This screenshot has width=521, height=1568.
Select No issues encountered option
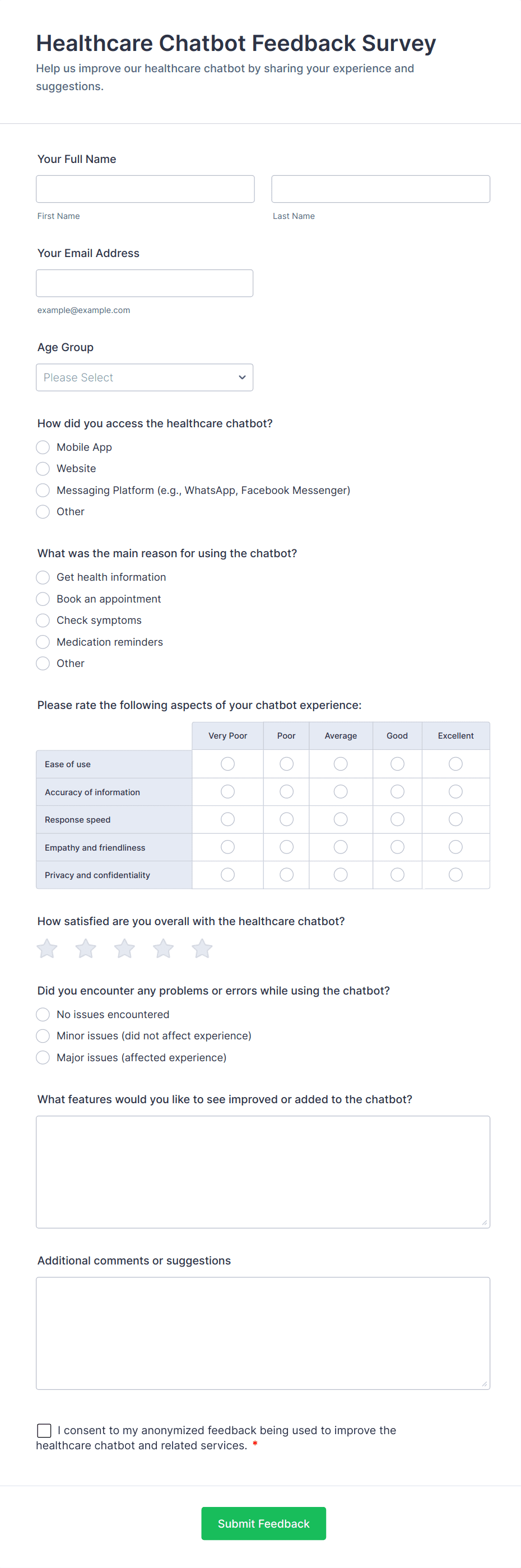coord(43,1014)
